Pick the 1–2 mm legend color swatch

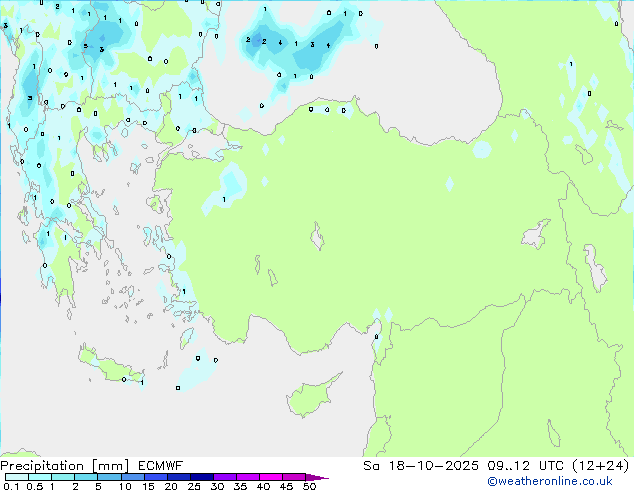[x=63, y=477]
